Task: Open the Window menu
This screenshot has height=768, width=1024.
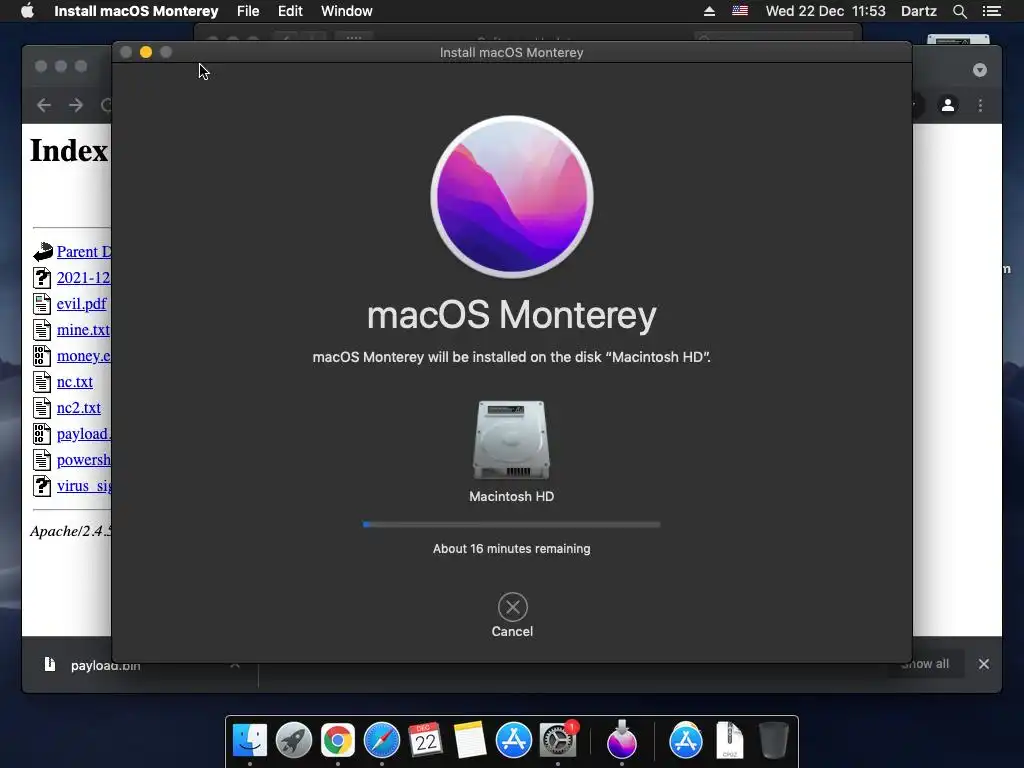Action: (347, 11)
